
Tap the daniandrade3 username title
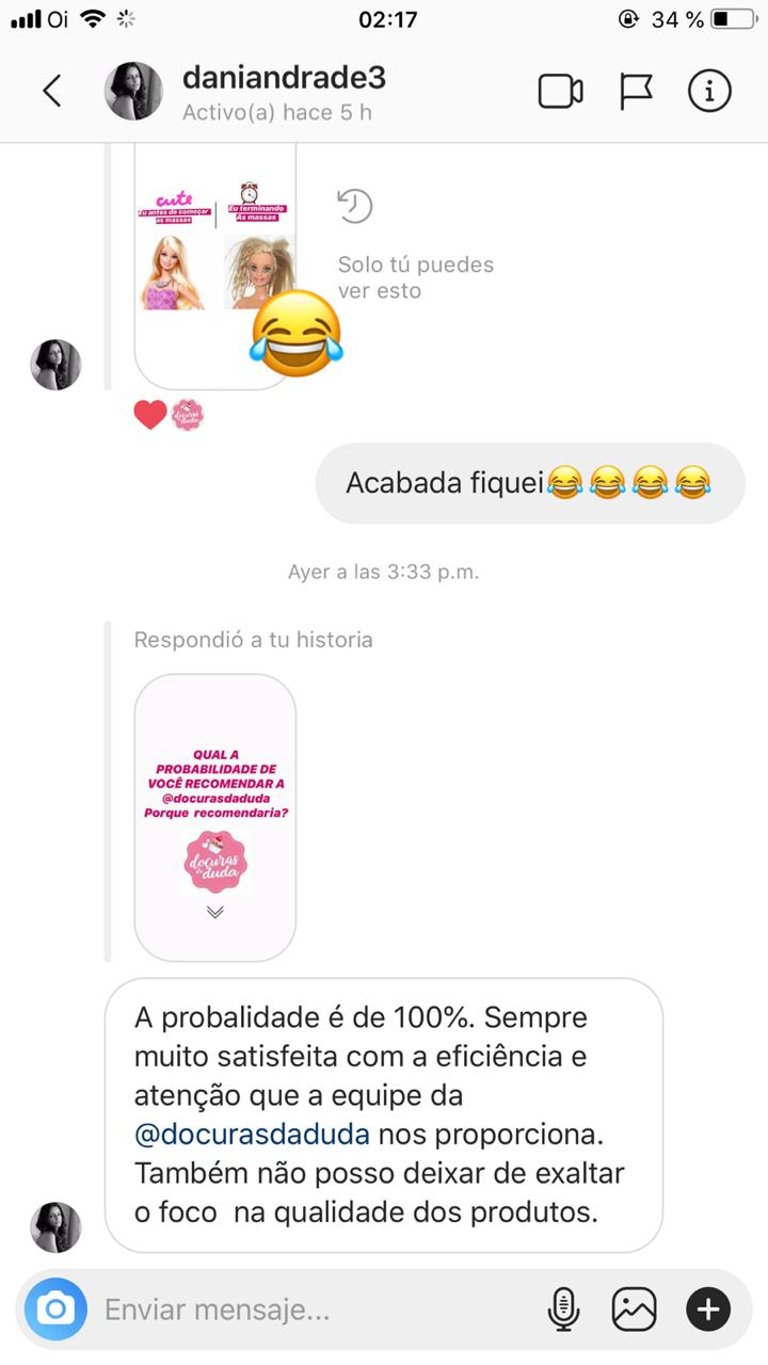click(284, 78)
